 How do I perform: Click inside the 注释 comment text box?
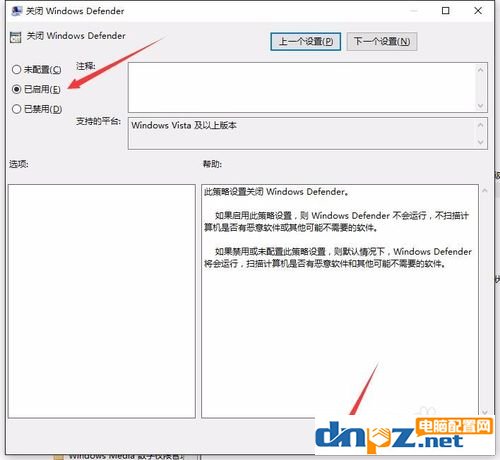point(302,87)
